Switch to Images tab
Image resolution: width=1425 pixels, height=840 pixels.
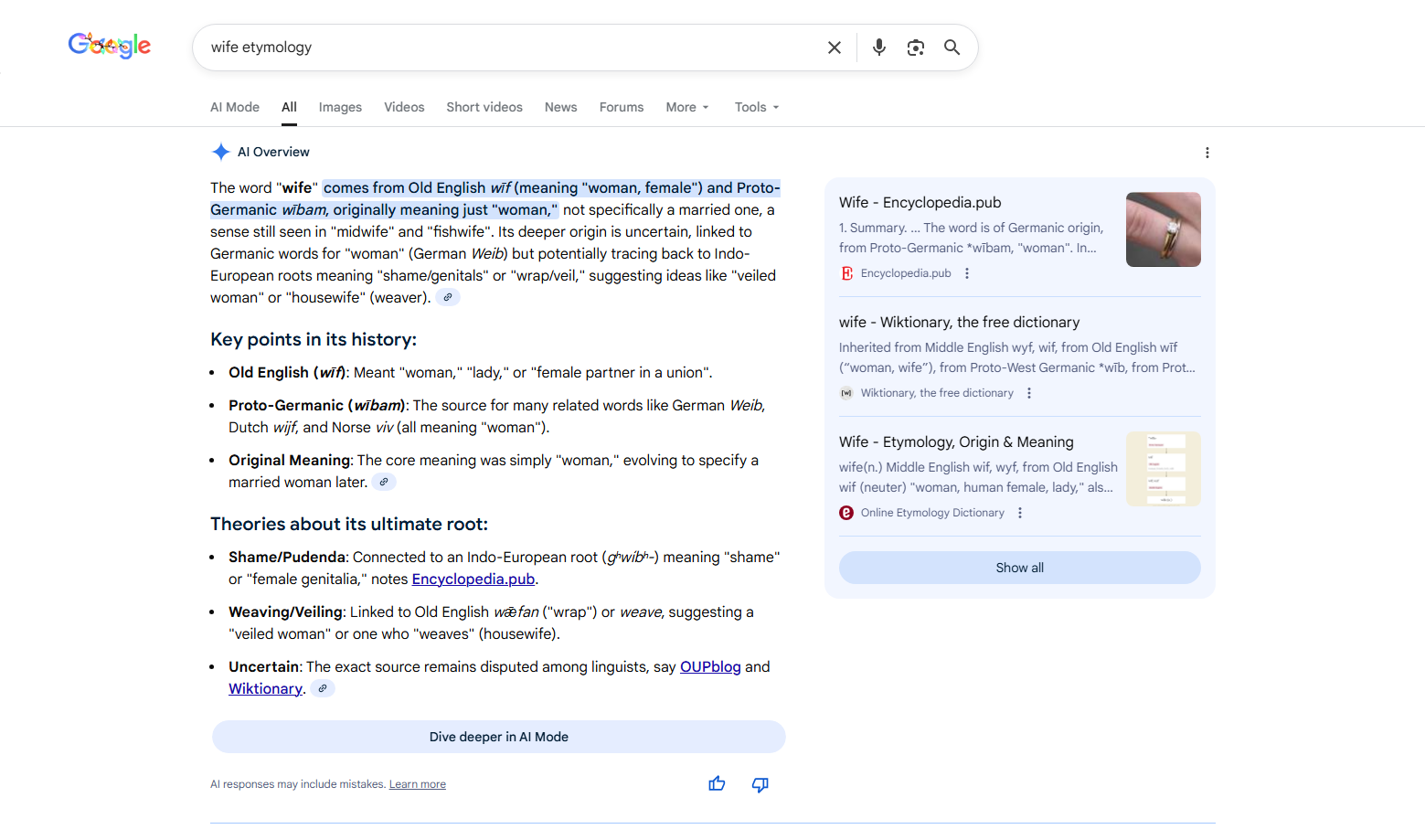340,107
